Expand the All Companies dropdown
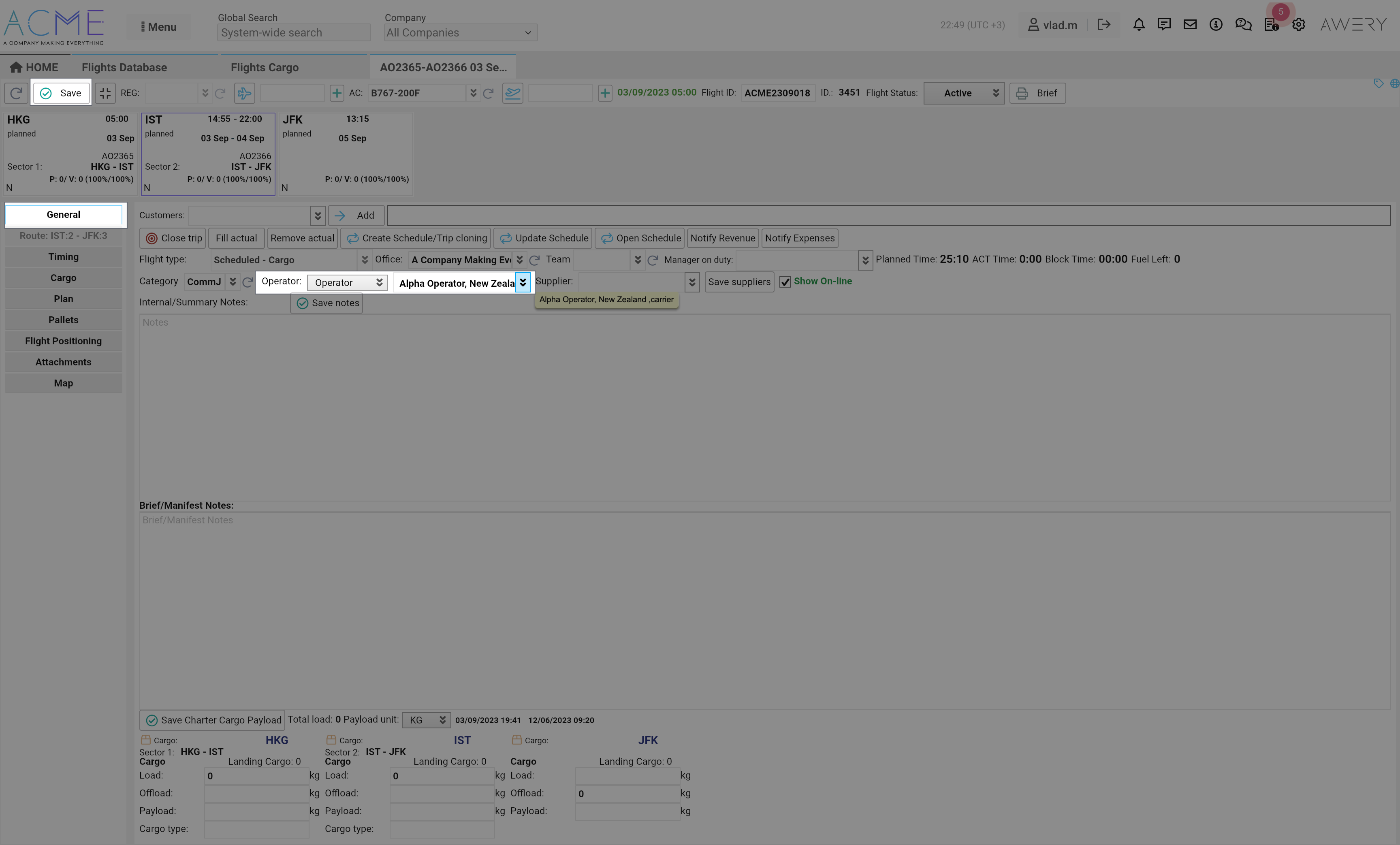 (x=460, y=32)
